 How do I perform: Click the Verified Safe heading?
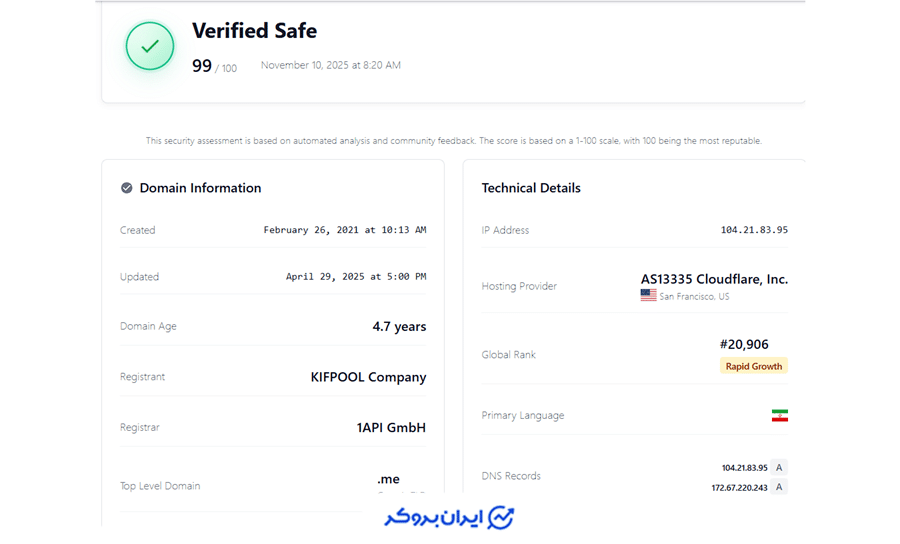(254, 31)
